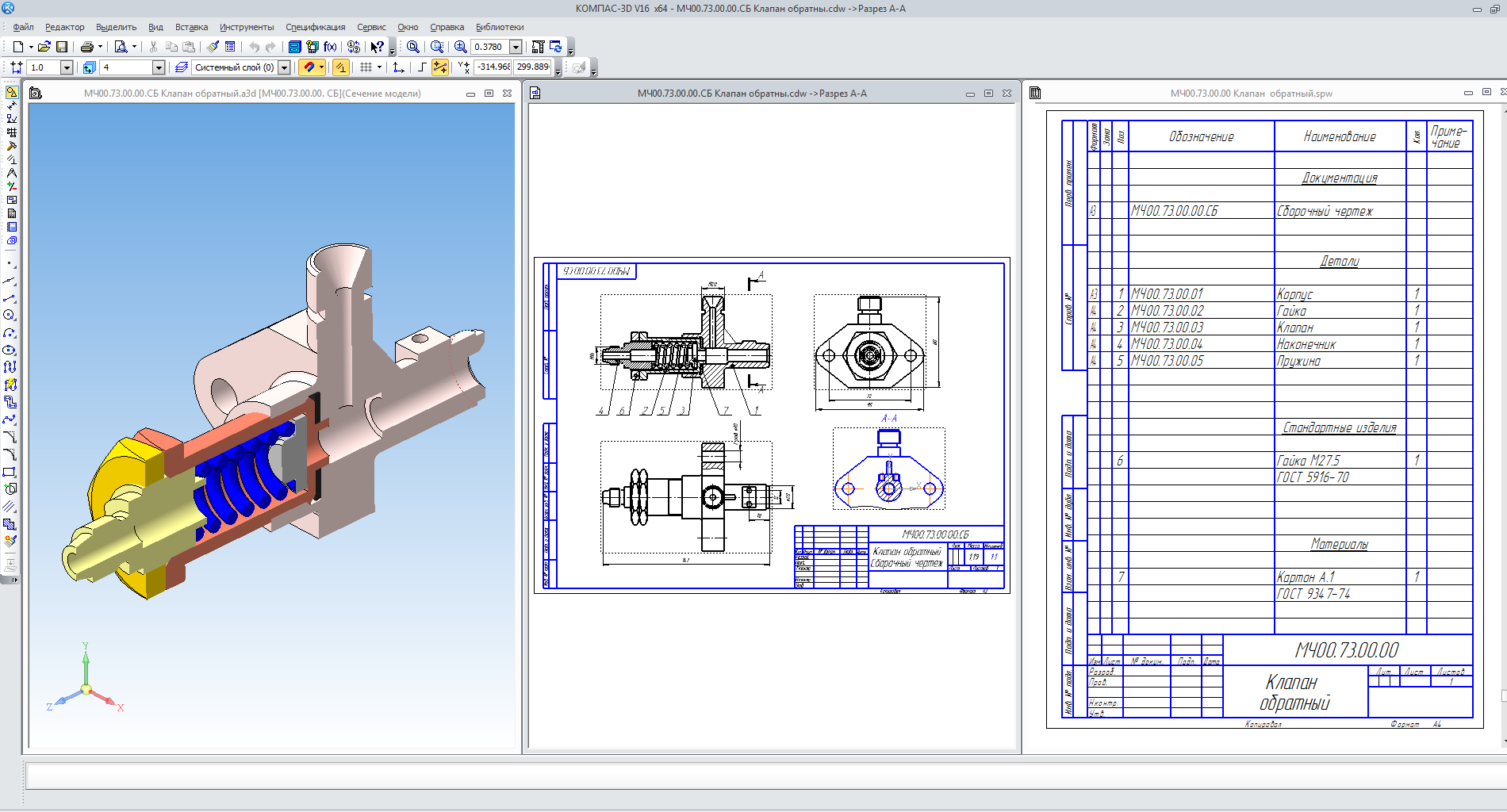The height and width of the screenshot is (812, 1507).
Task: Select the Circle tool in left panel
Action: pyautogui.click(x=10, y=316)
